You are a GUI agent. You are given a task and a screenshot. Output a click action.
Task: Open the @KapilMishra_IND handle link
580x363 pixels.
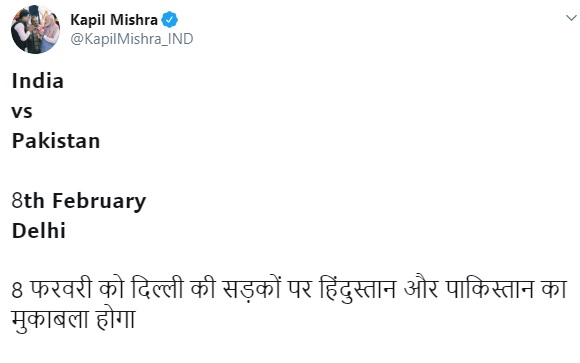(132, 39)
